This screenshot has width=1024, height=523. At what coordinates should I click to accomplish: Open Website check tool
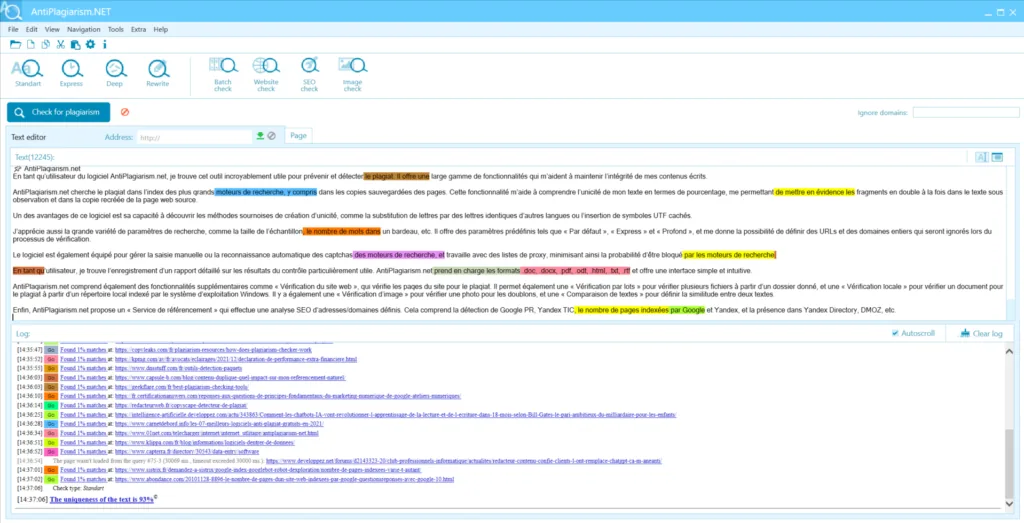tap(266, 74)
